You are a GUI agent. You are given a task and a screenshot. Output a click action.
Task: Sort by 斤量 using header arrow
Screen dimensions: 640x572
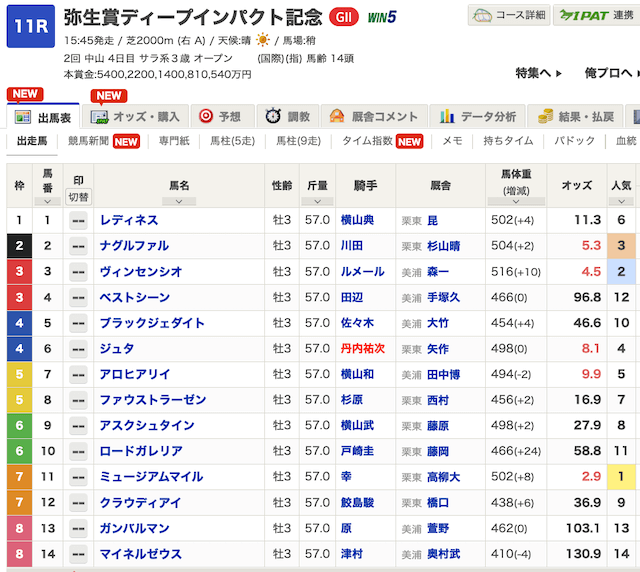pyautogui.click(x=316, y=201)
